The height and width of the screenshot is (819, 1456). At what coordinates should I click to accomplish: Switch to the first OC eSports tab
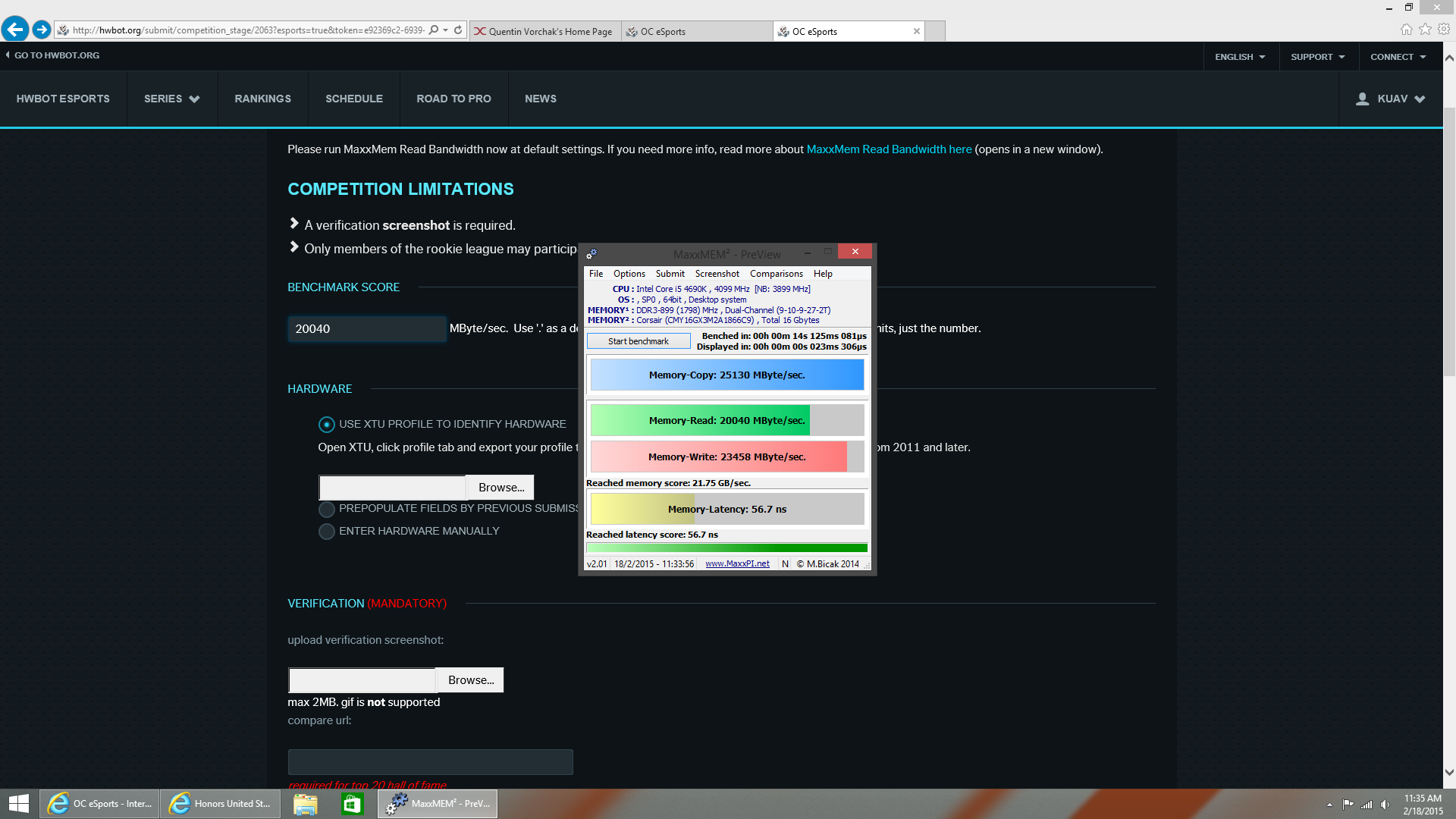(x=697, y=31)
